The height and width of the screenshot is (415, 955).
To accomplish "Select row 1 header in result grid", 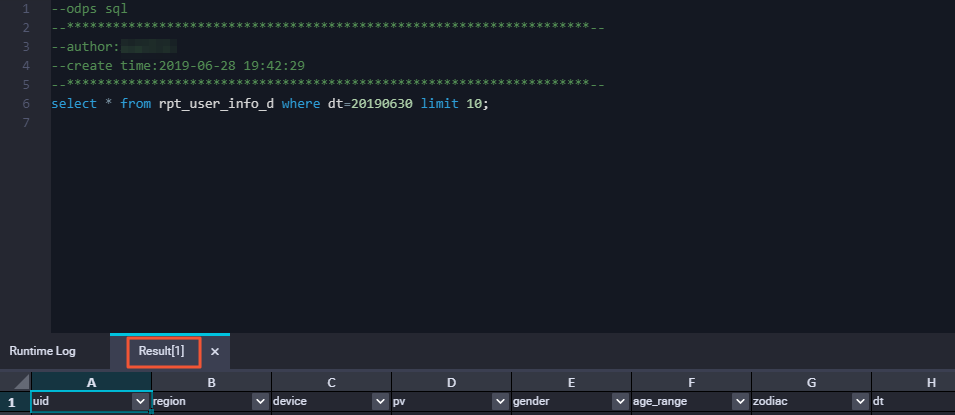I will click(15, 402).
